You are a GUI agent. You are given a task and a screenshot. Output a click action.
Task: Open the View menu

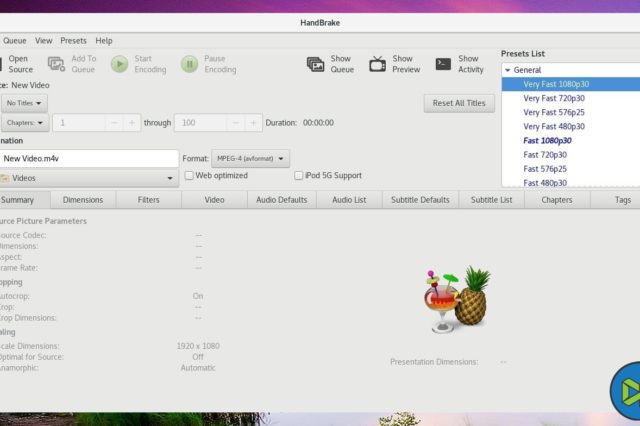[43, 41]
